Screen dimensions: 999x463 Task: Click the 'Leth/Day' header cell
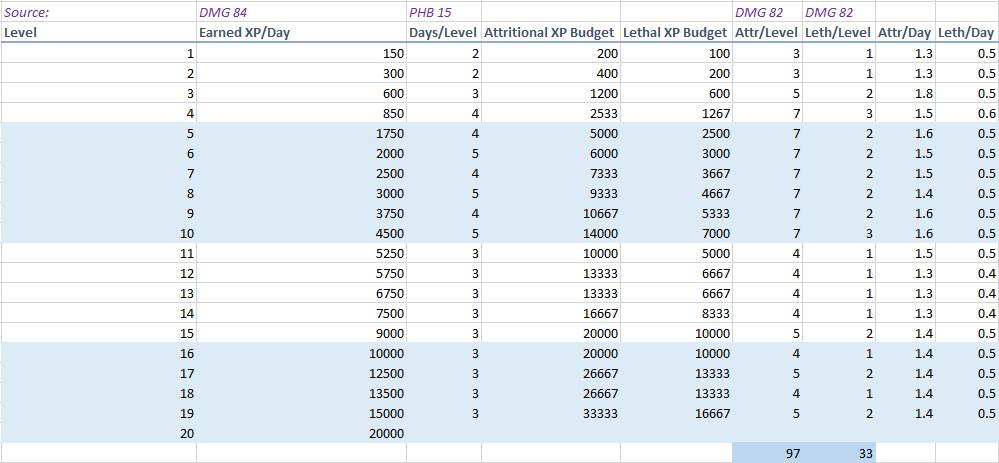point(966,32)
